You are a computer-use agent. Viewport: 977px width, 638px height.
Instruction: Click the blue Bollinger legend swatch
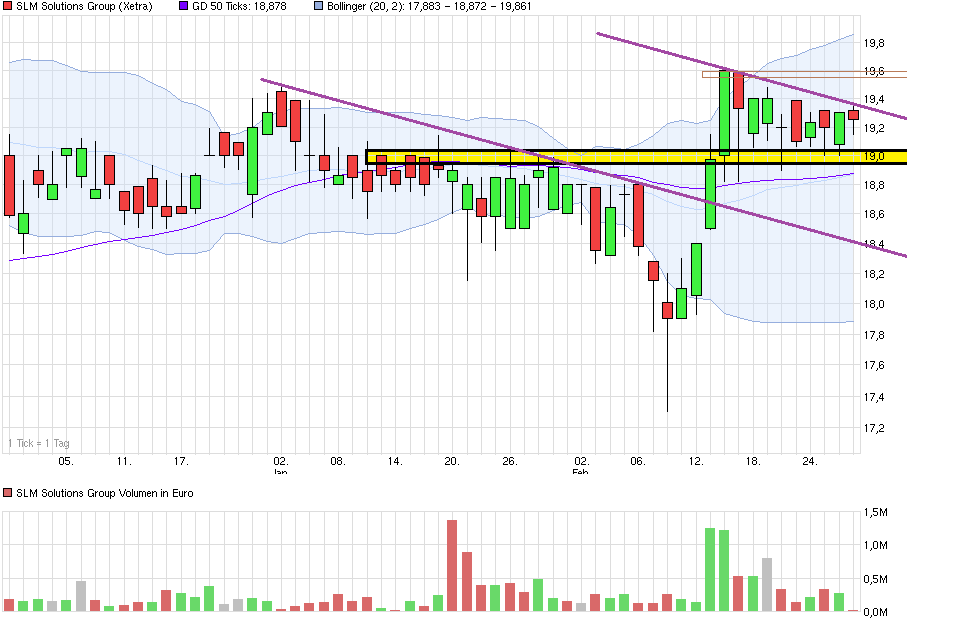tap(318, 6)
